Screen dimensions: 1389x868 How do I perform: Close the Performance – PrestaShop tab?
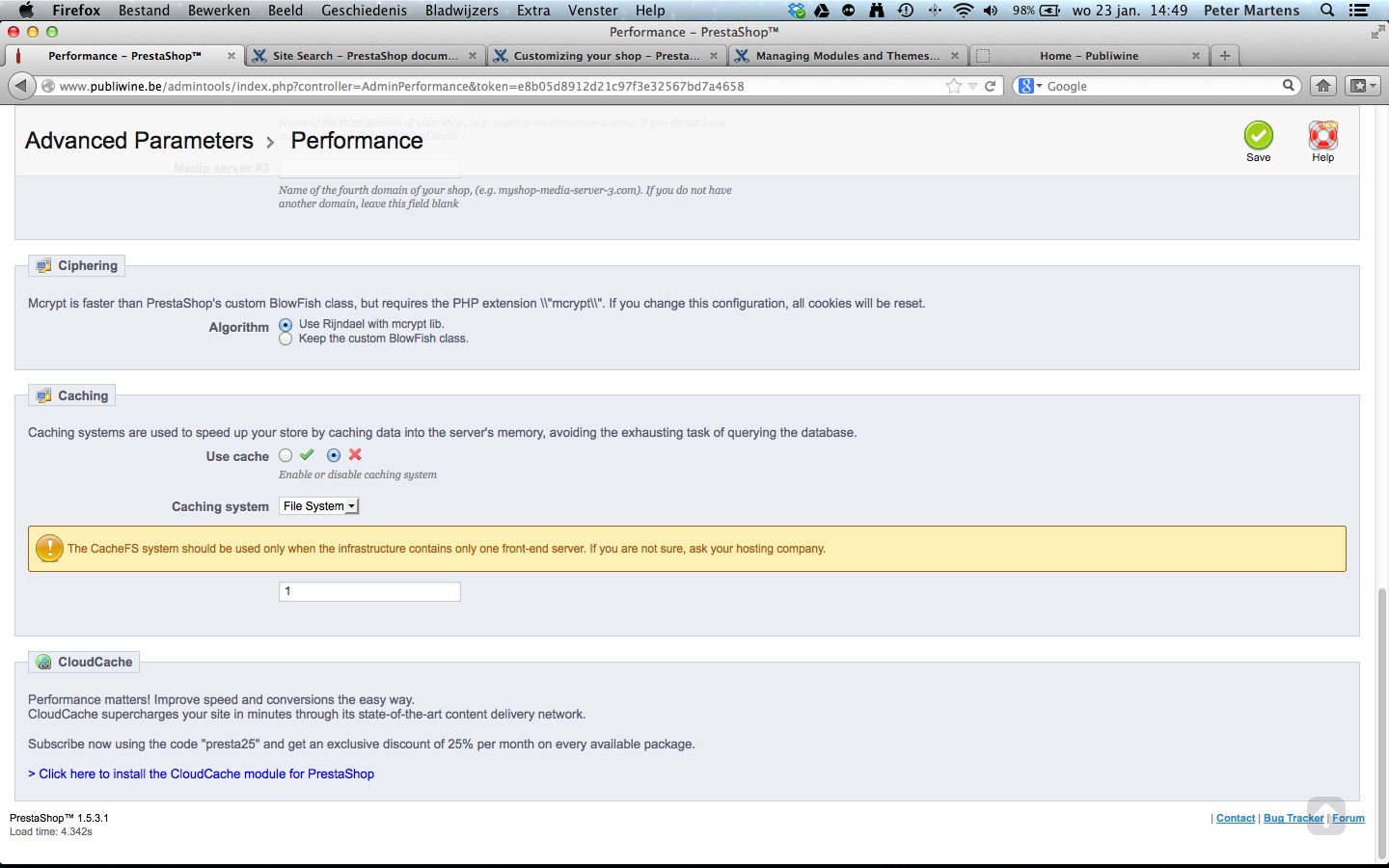pos(231,56)
